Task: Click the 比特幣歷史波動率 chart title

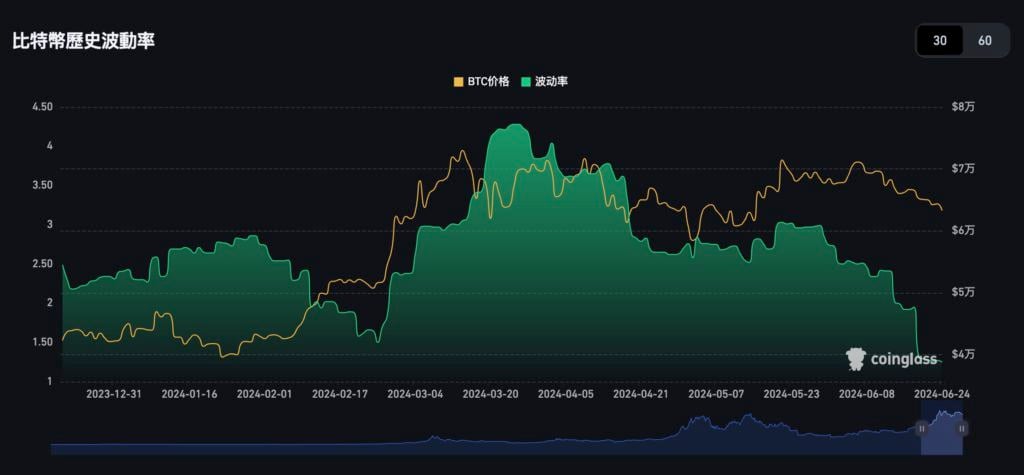Action: click(x=84, y=41)
